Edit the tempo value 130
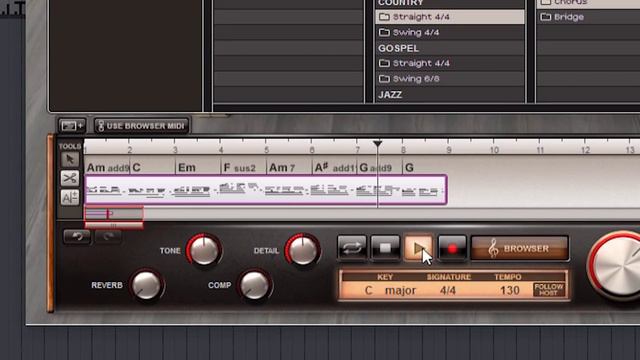This screenshot has height=360, width=640. coord(509,290)
